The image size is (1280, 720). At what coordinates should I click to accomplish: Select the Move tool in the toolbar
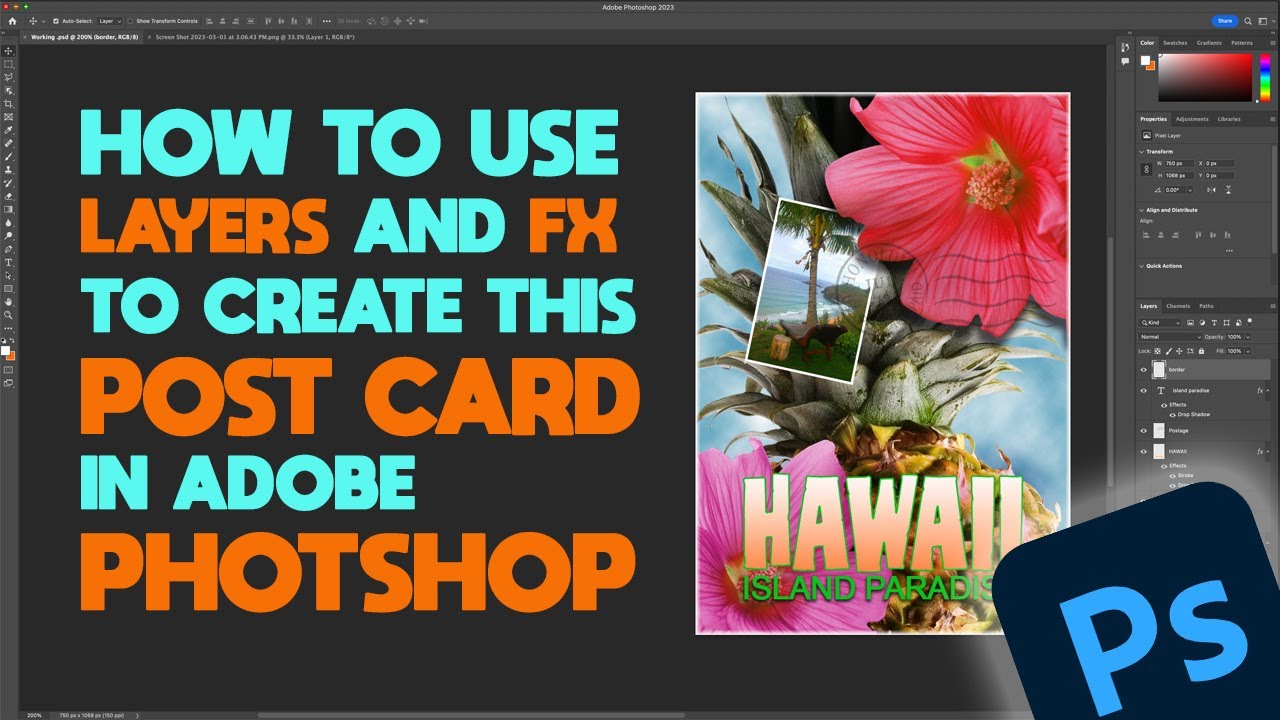[10, 50]
